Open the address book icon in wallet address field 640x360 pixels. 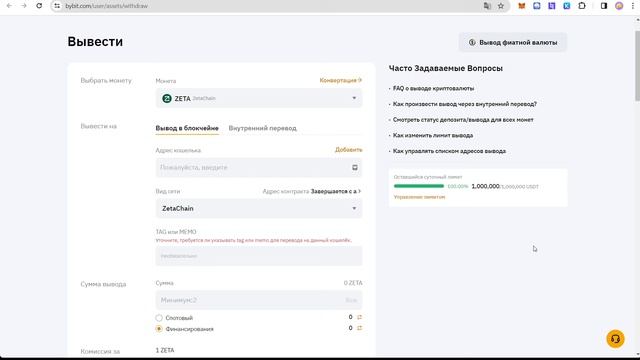tap(355, 167)
